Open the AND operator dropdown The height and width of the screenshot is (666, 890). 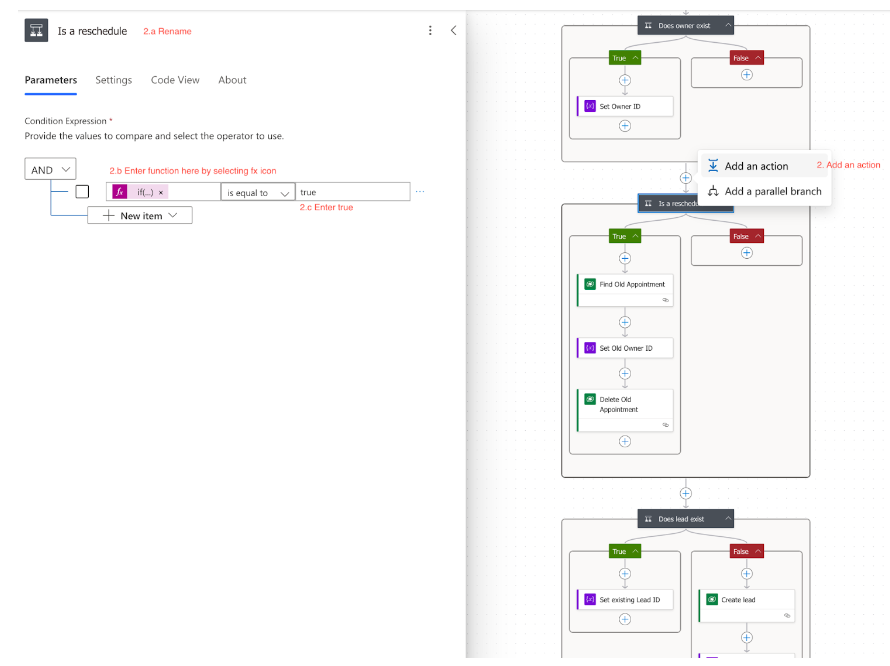coord(51,170)
